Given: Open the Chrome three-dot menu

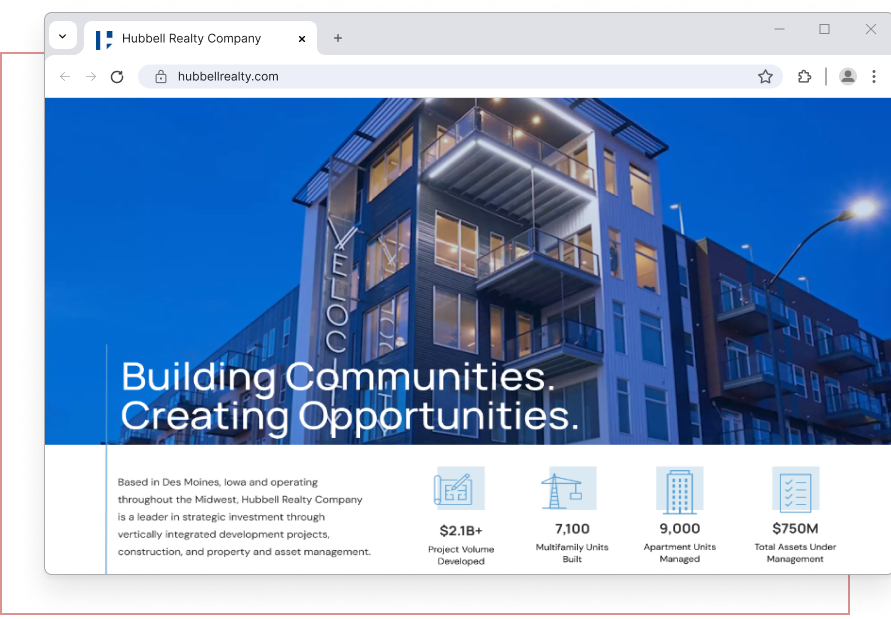Looking at the screenshot, I should 873,76.
